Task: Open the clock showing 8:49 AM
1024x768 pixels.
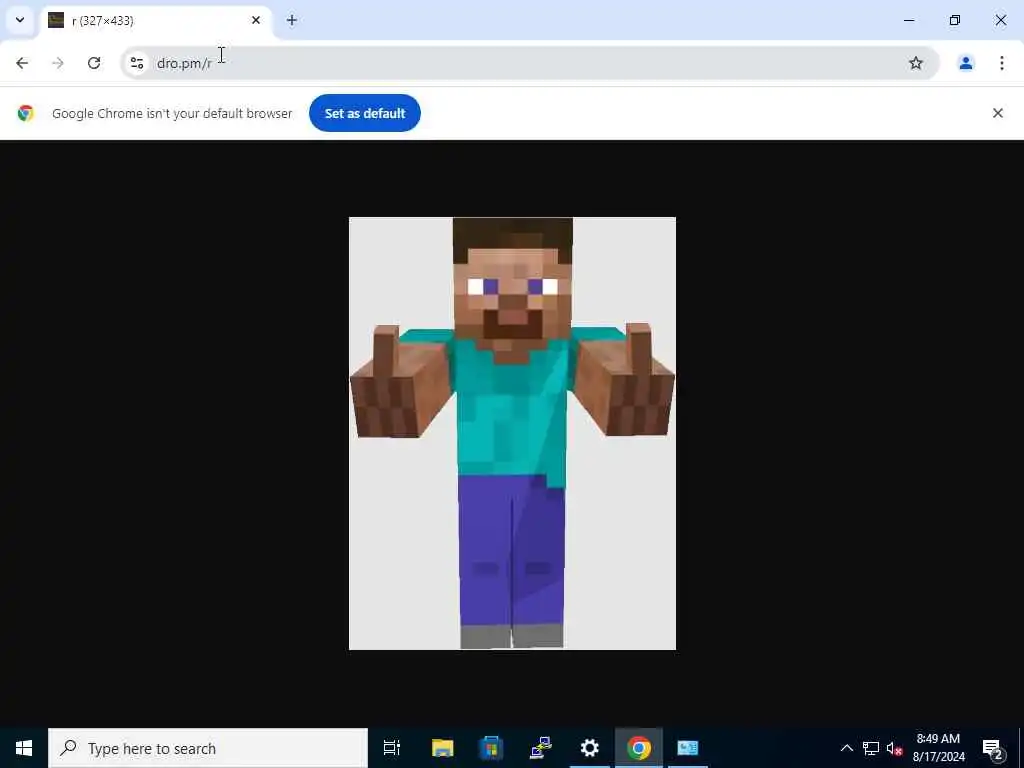Action: (938, 748)
